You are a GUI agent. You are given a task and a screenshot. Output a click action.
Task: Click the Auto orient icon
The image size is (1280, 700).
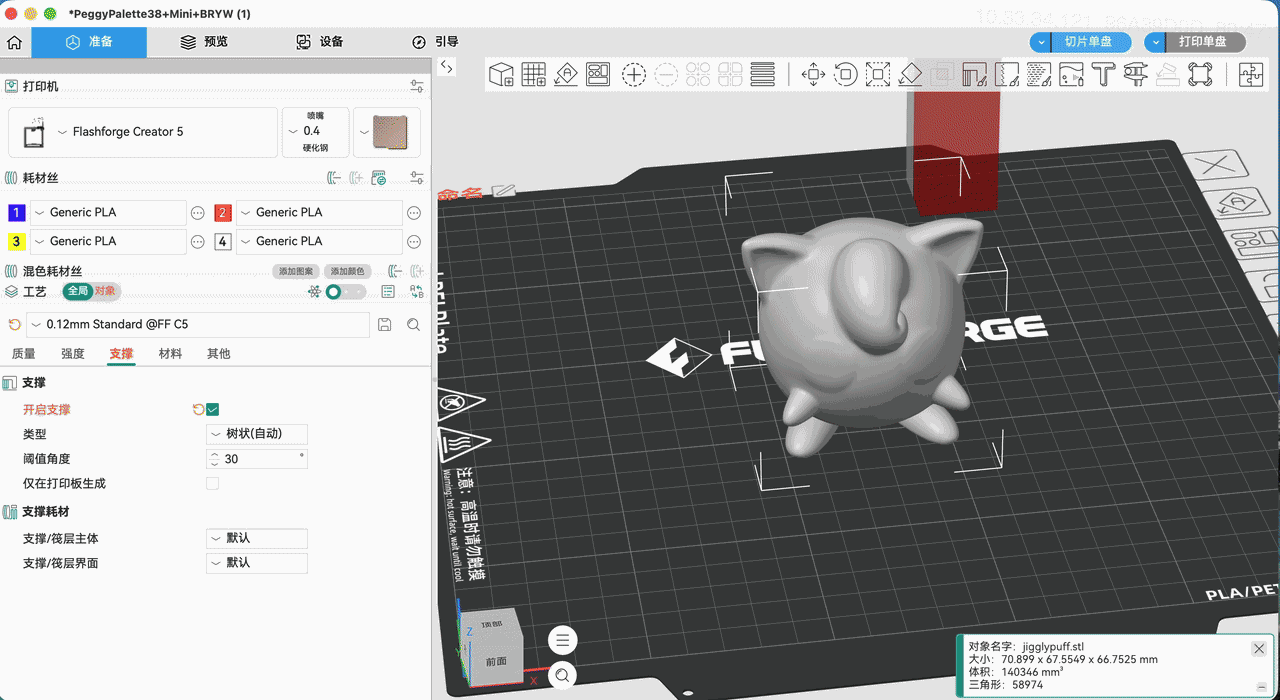(x=566, y=74)
